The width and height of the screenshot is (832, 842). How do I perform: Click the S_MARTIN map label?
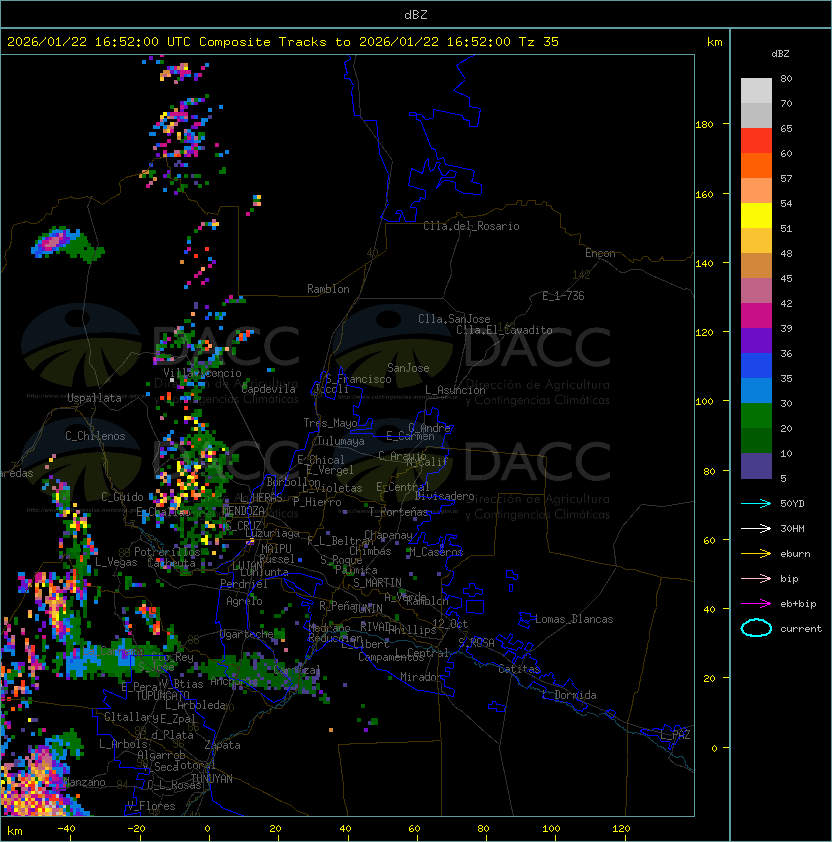click(377, 583)
